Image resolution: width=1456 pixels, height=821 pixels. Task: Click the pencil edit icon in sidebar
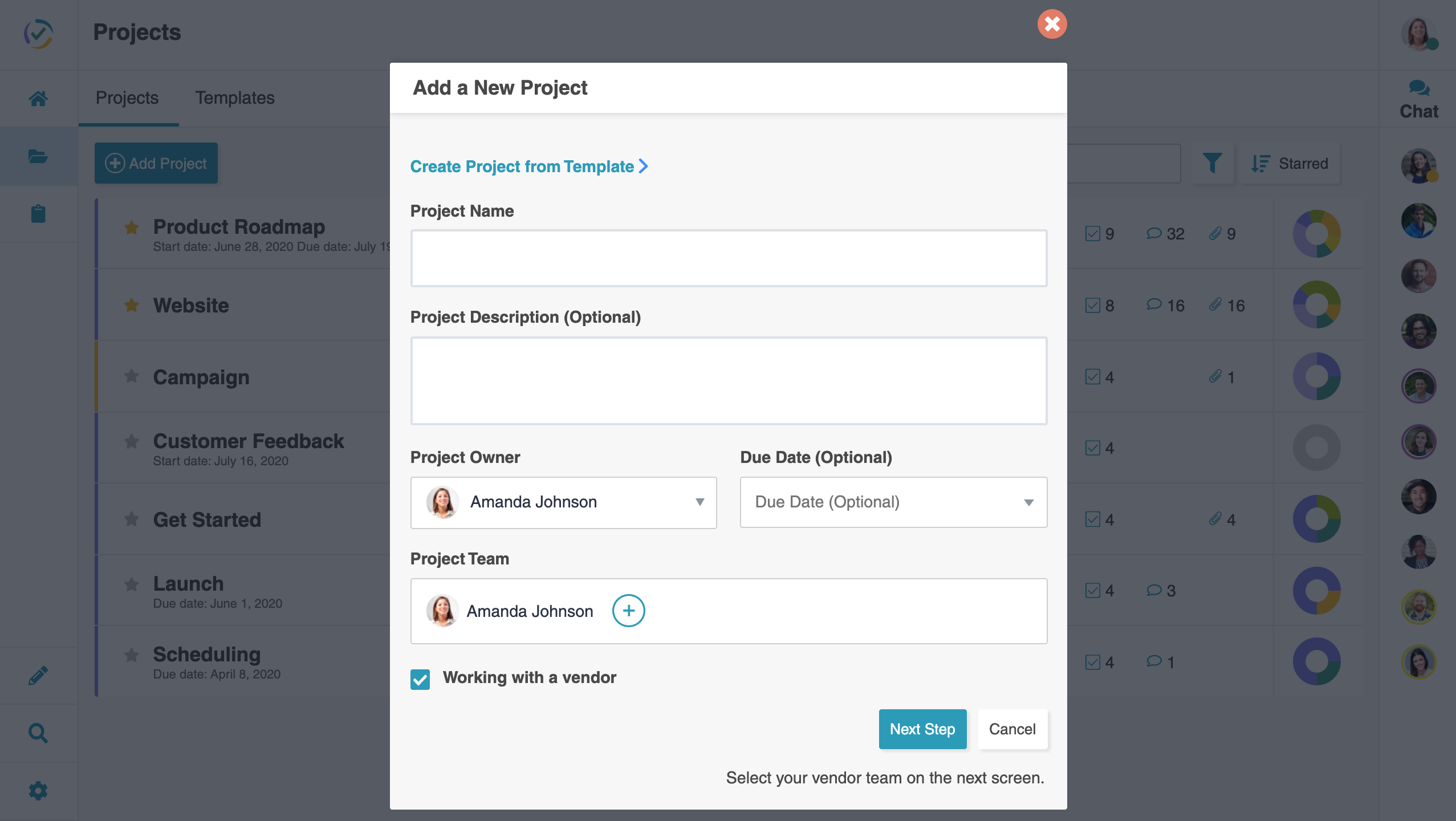click(38, 676)
